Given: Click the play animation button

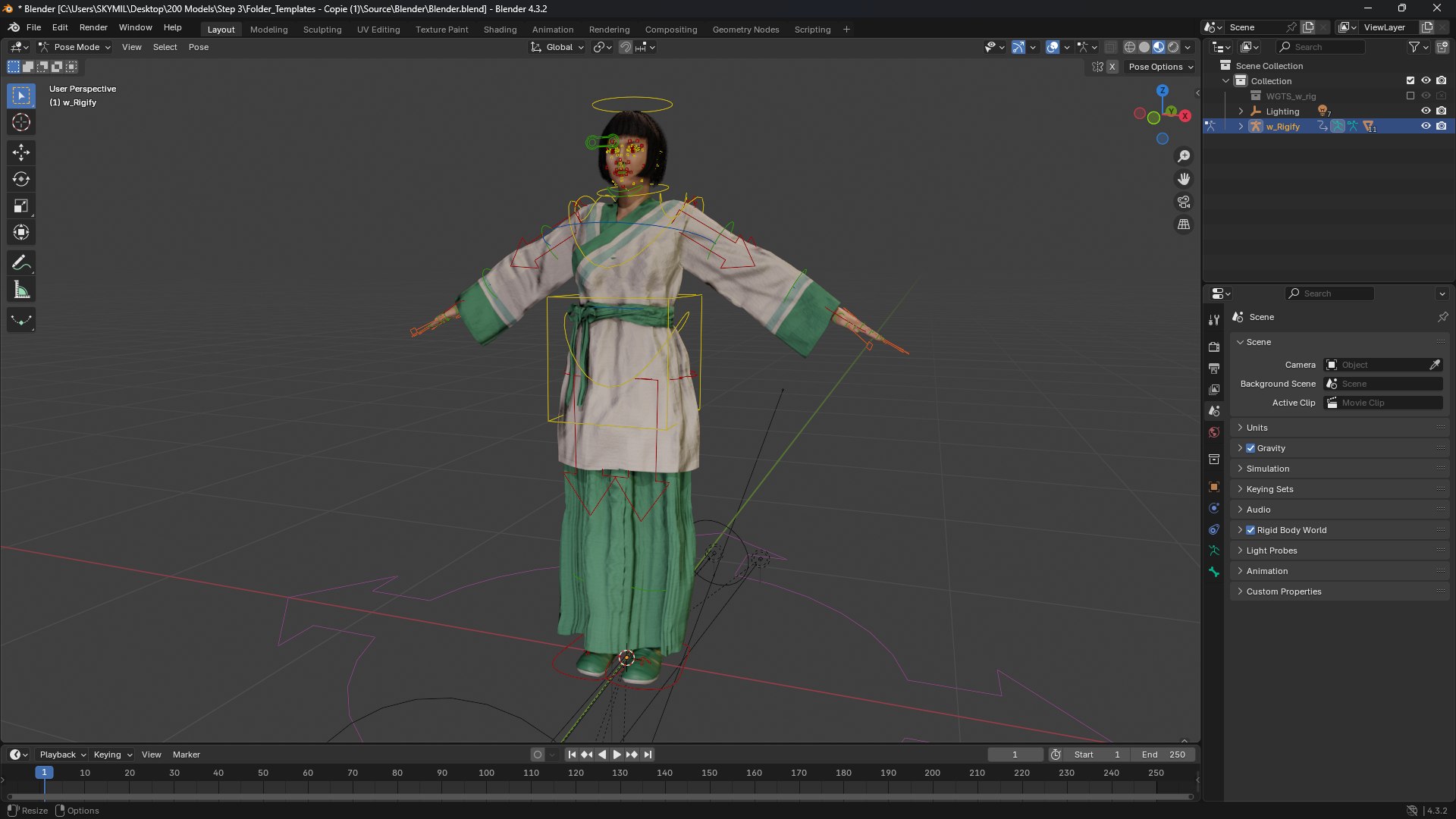Looking at the screenshot, I should [617, 755].
